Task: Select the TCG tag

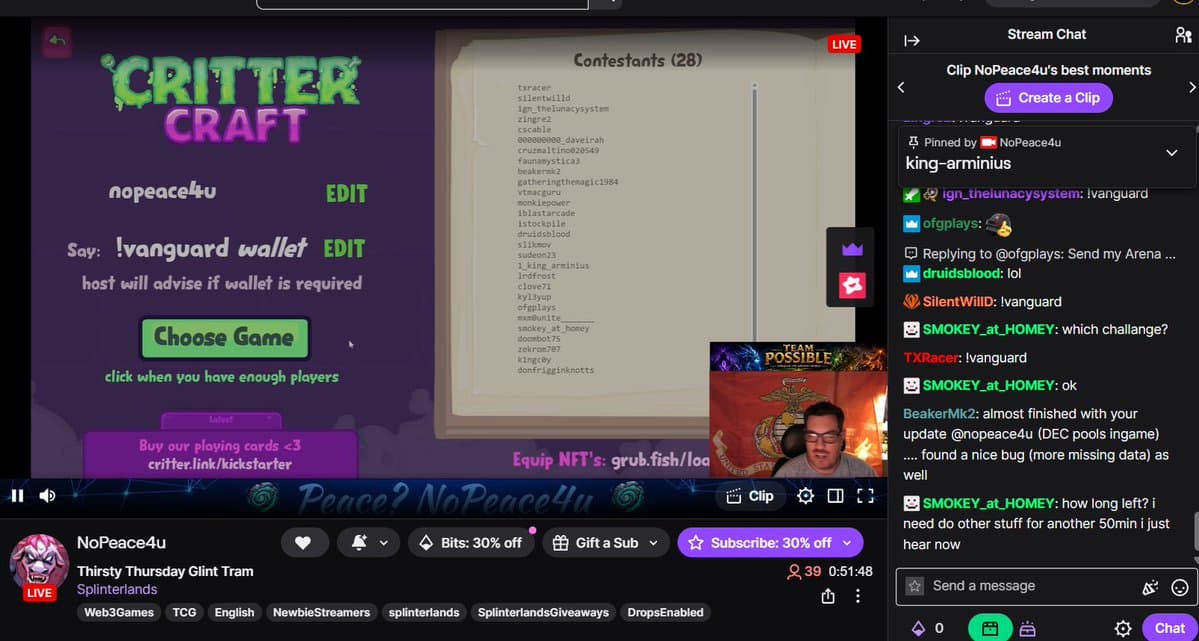Action: [x=184, y=612]
